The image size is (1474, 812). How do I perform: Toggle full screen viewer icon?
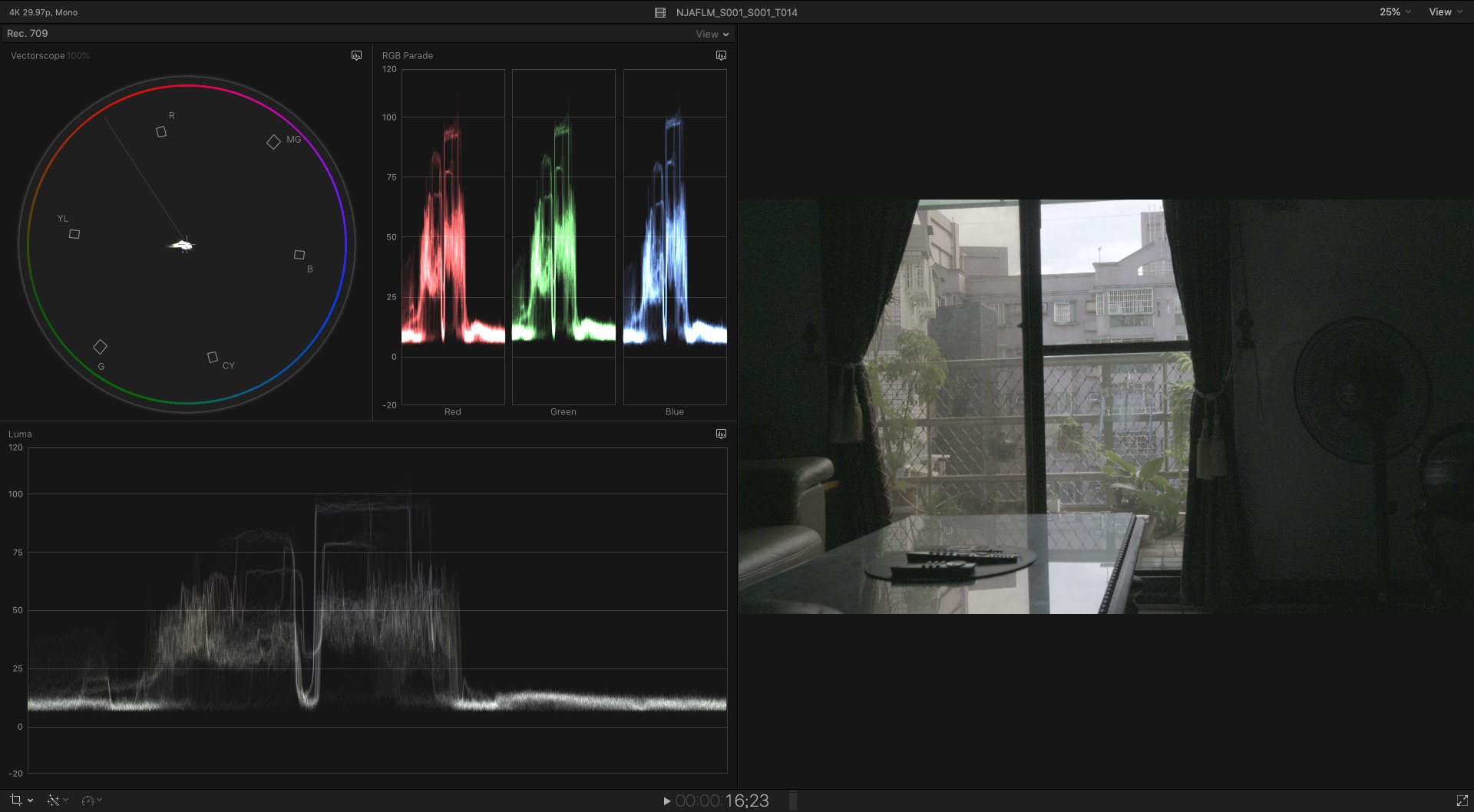click(x=1462, y=800)
